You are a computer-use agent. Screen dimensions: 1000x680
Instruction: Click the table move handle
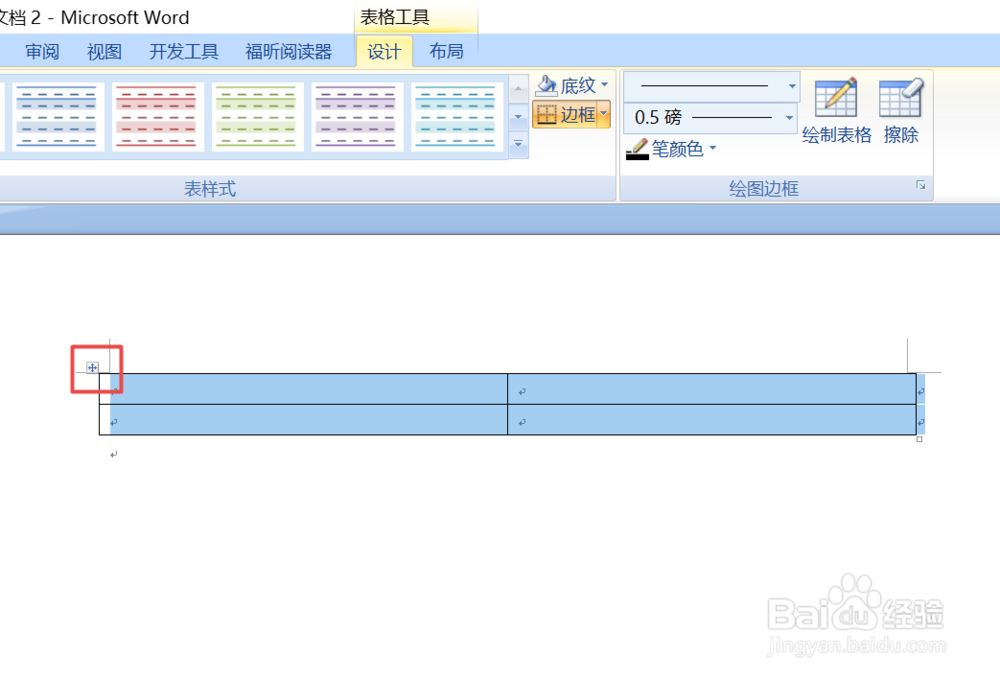(92, 367)
